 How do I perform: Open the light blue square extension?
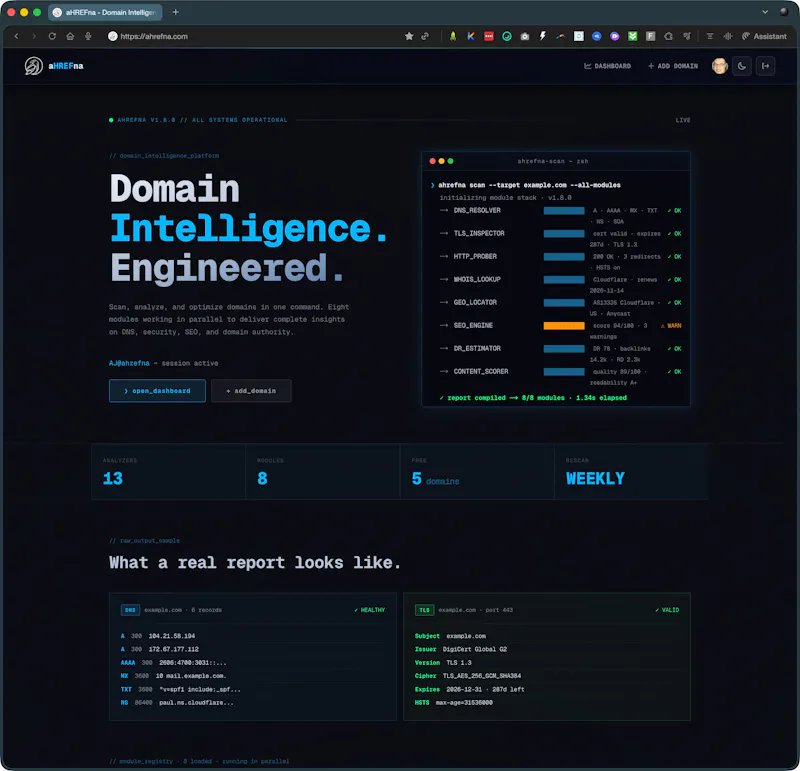coord(579,36)
